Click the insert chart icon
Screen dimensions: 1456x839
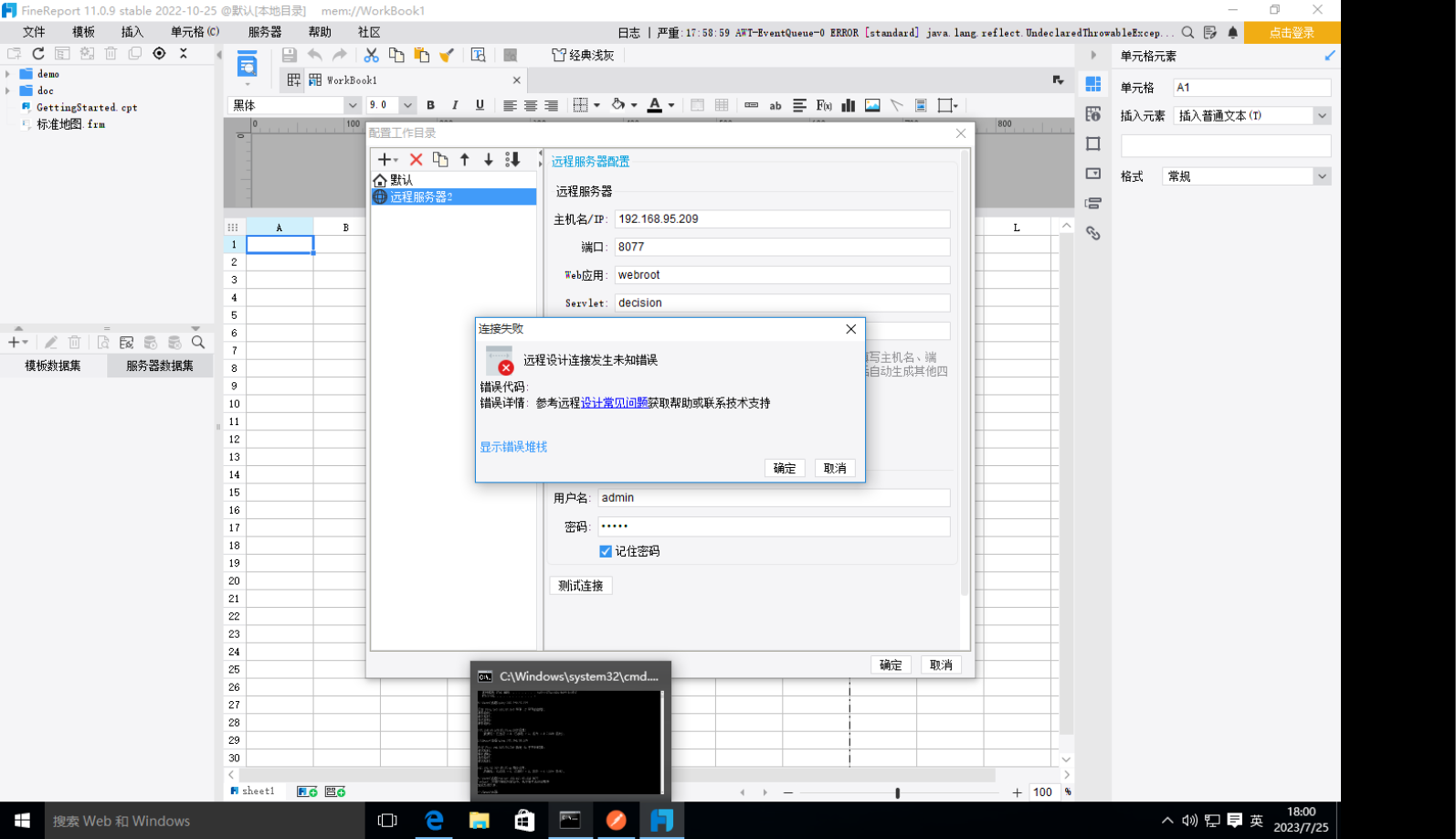(x=849, y=105)
